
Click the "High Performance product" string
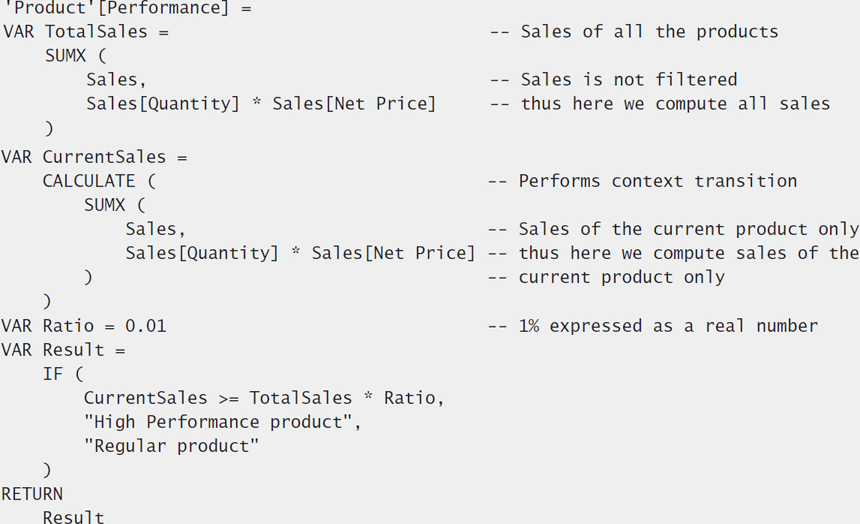coord(222,422)
